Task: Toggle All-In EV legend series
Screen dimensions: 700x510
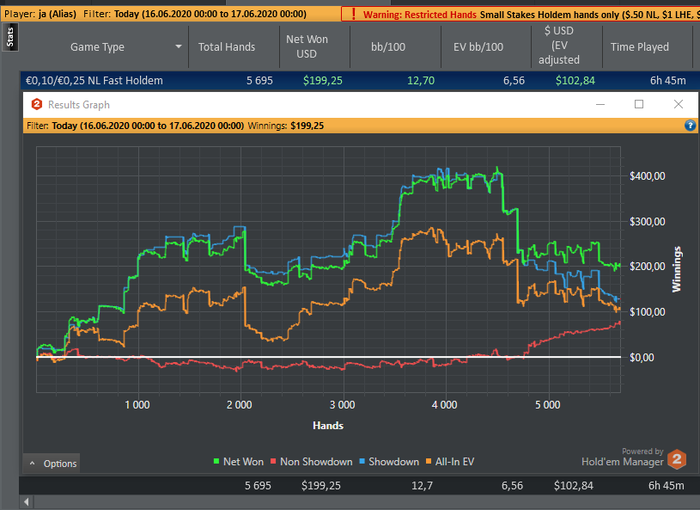Action: (x=450, y=462)
